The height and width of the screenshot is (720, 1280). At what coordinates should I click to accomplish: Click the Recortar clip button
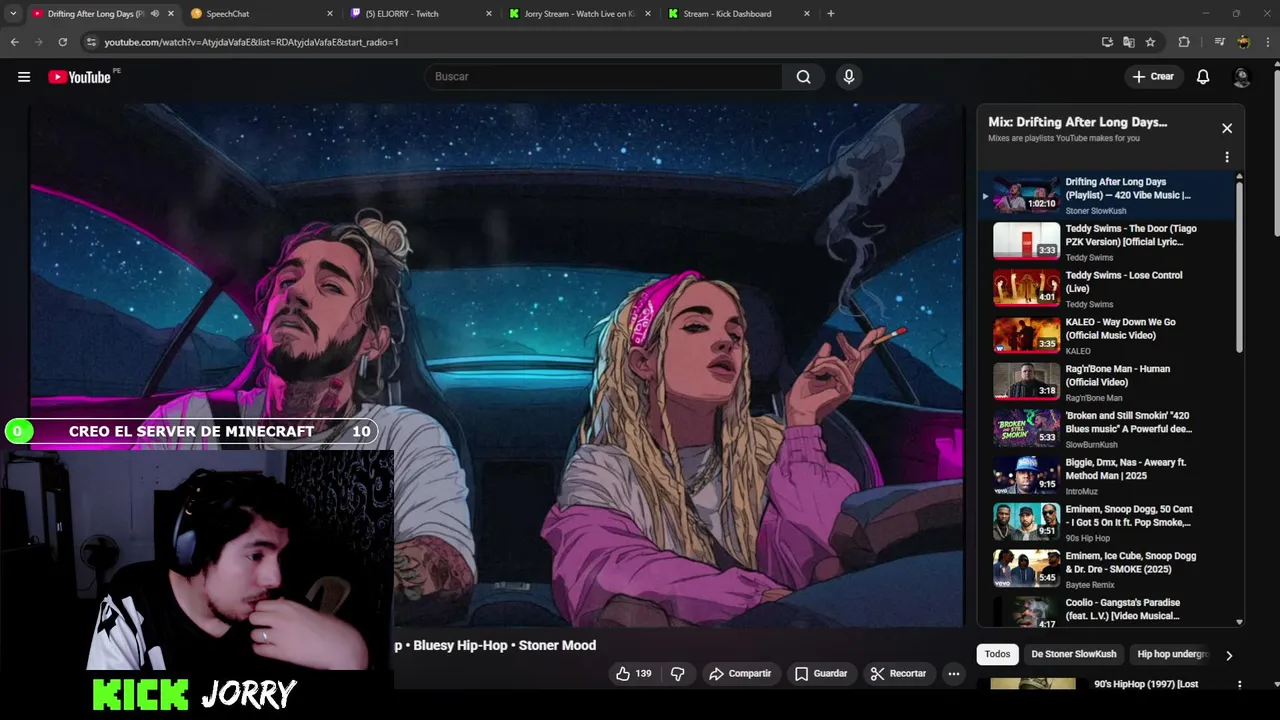[898, 674]
